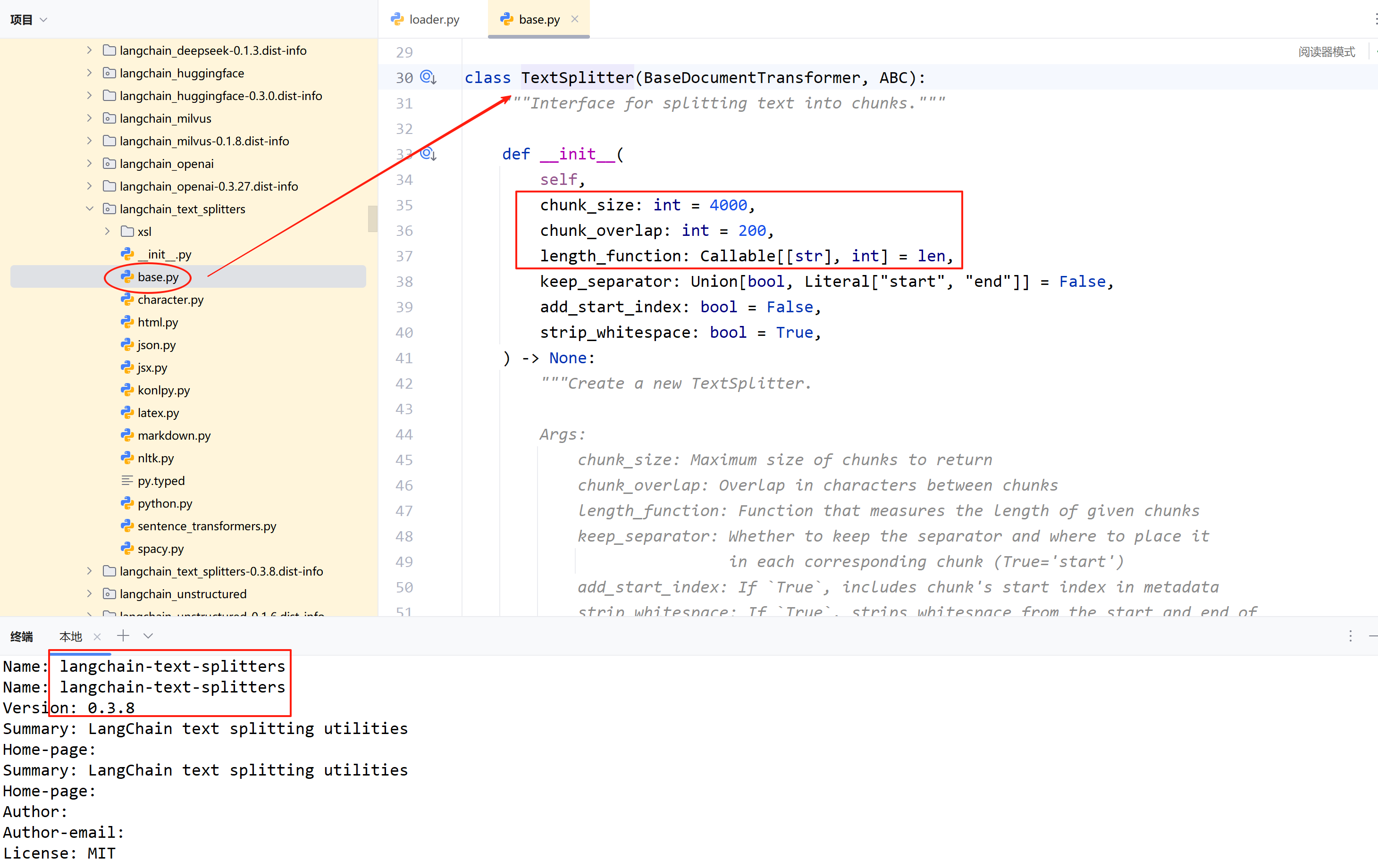
Task: Open json.py from project tree
Action: click(156, 344)
